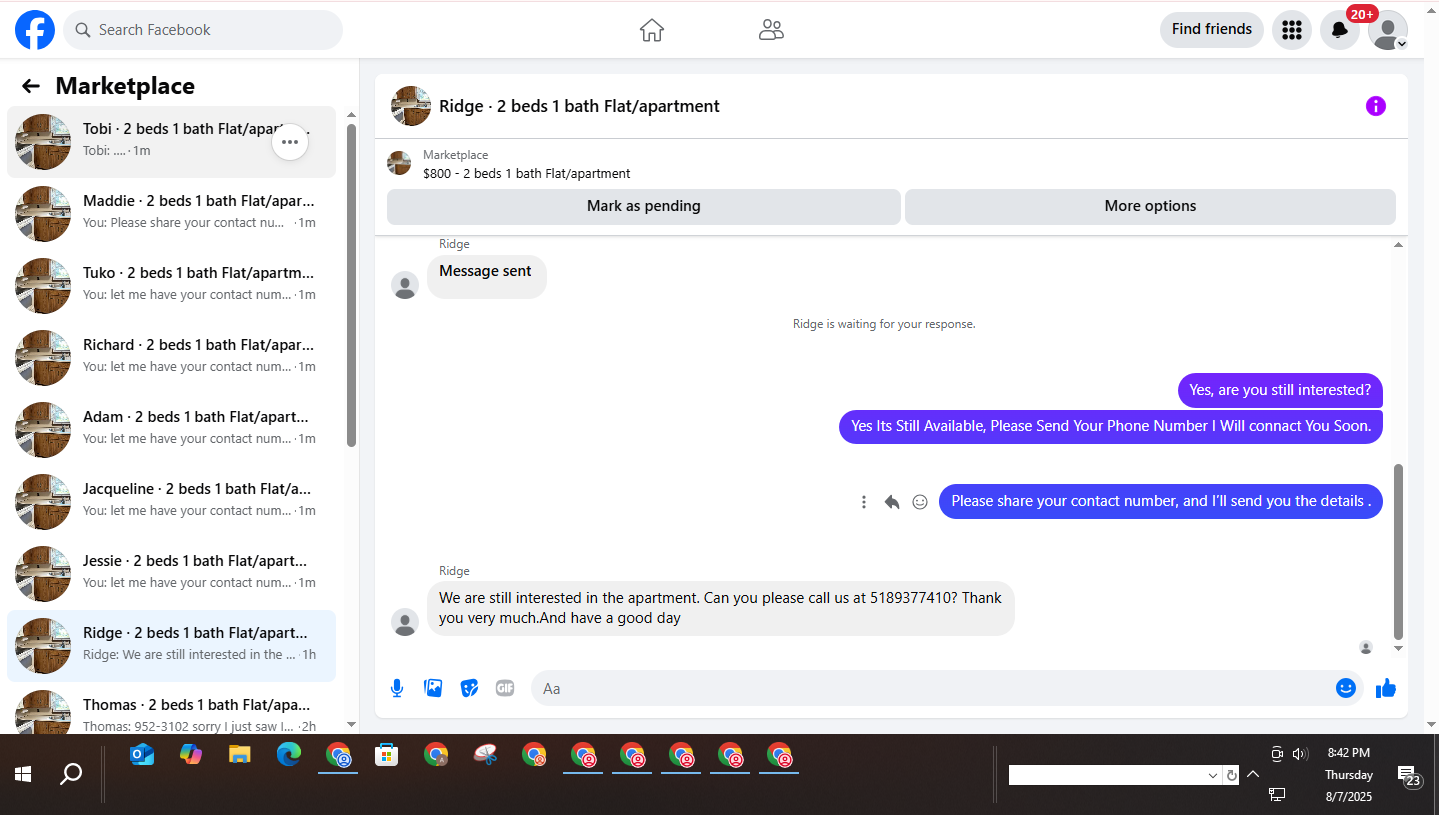The width and height of the screenshot is (1439, 815).
Task: Open Copilot from the taskbar
Action: point(191,755)
